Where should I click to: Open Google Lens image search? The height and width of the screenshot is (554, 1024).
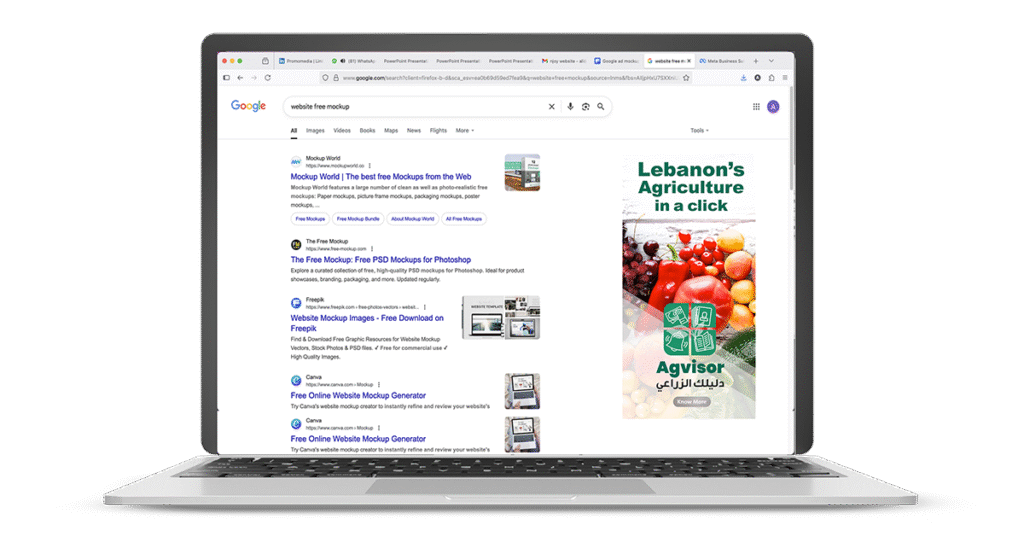click(585, 106)
